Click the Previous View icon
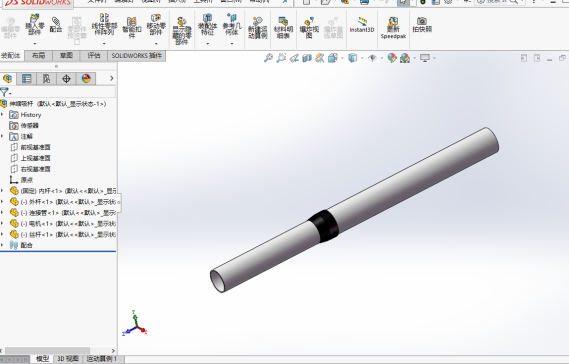 pos(294,58)
